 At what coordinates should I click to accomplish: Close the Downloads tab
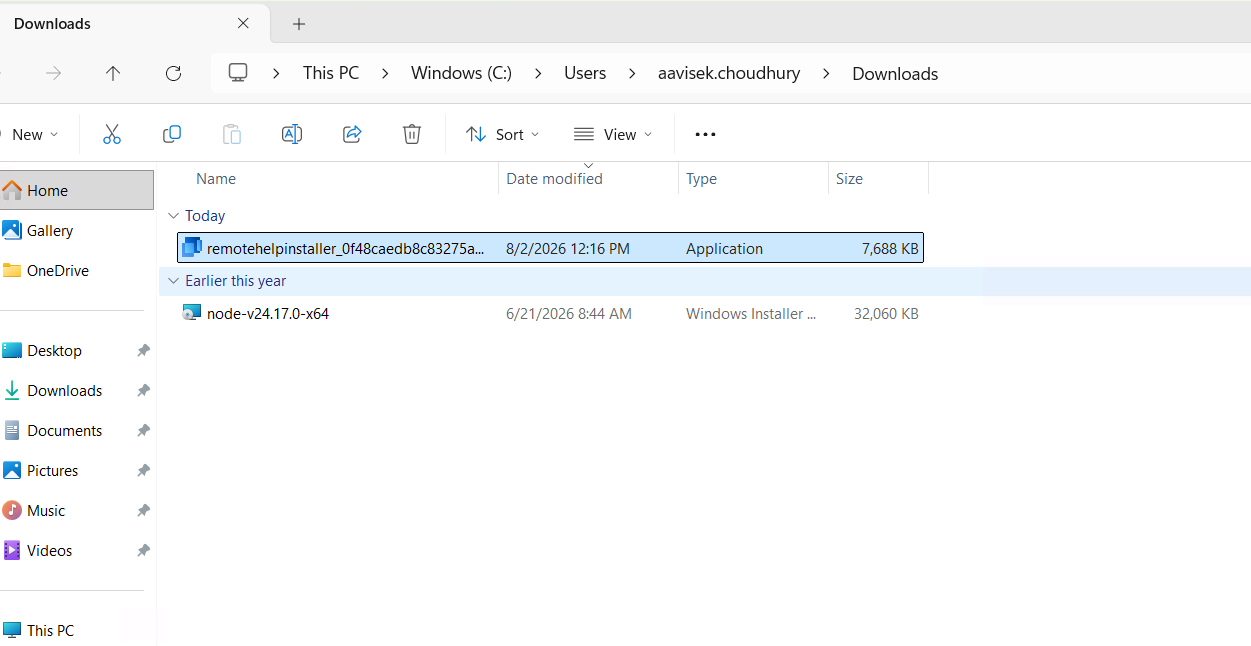(x=243, y=23)
